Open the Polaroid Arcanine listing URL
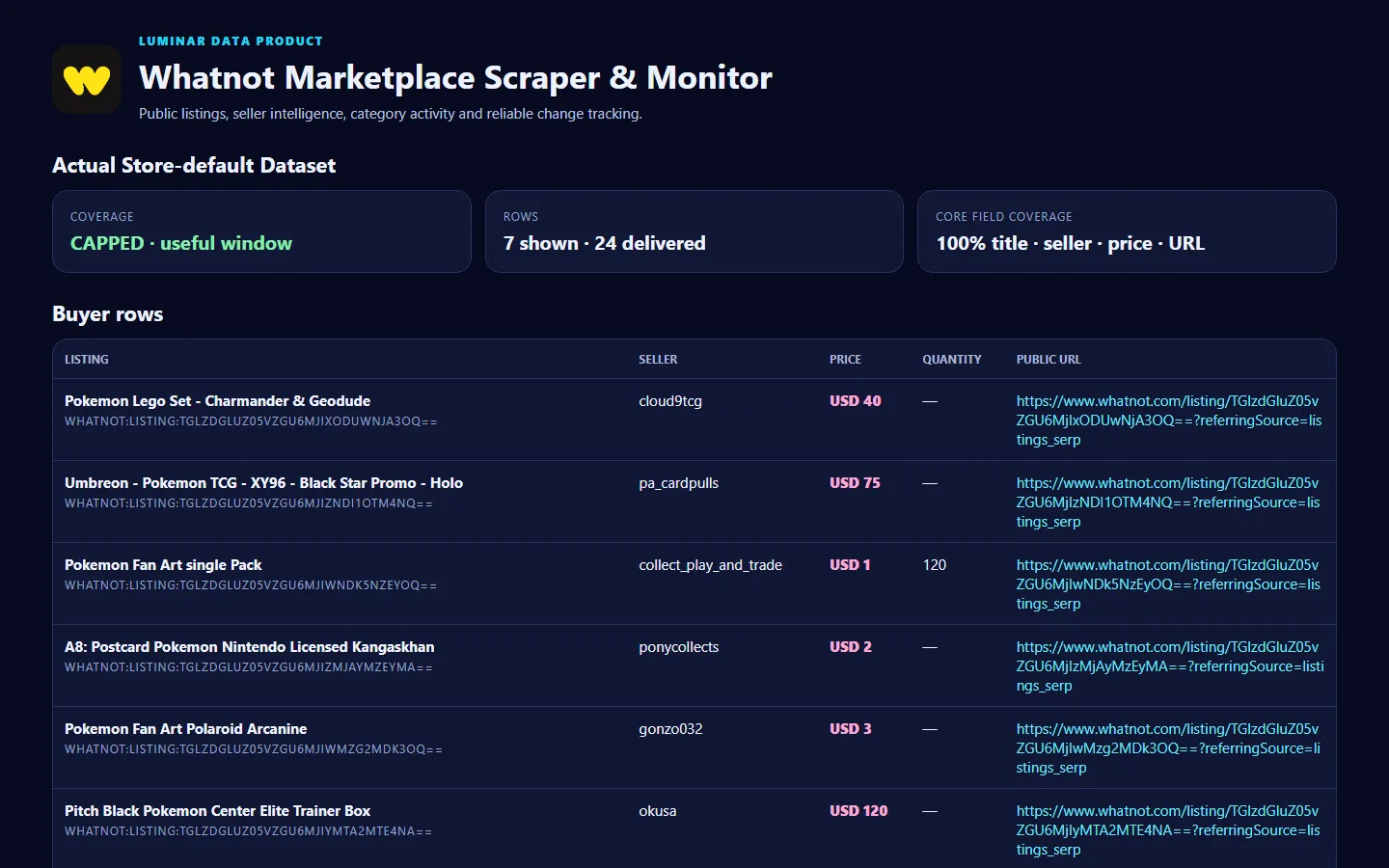The width and height of the screenshot is (1389, 868). point(1168,748)
